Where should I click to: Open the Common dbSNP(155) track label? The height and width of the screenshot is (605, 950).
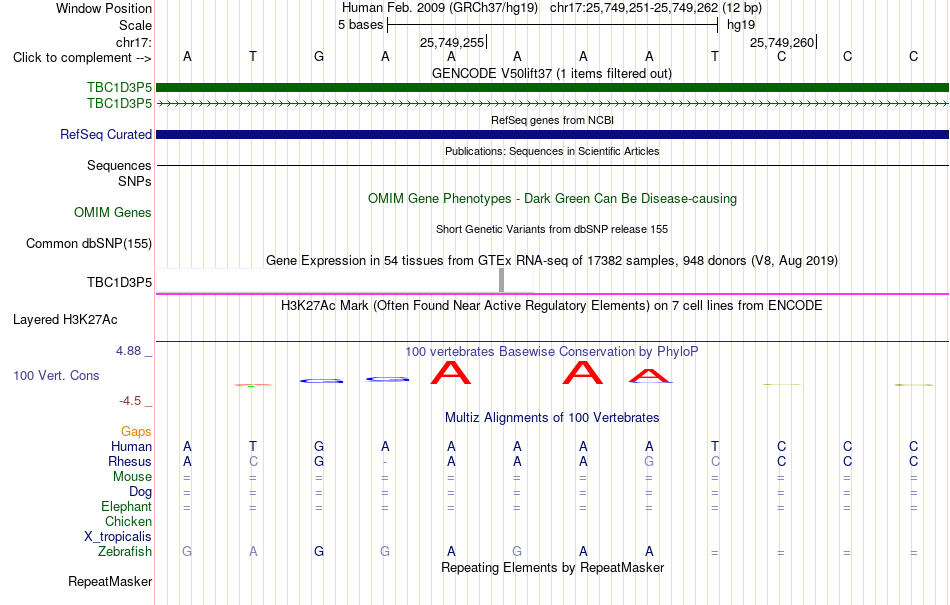88,243
